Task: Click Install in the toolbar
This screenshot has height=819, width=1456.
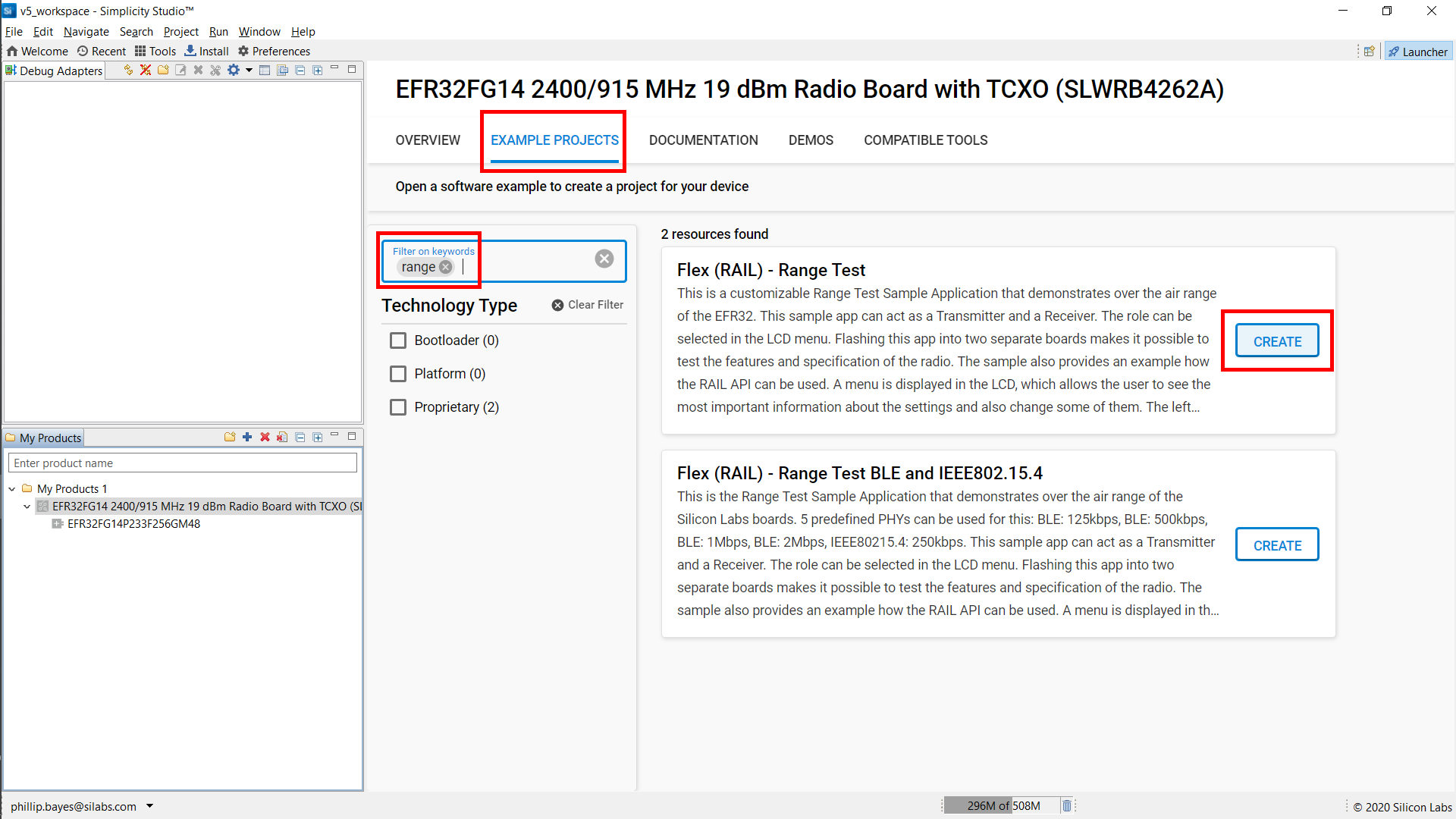Action: click(206, 52)
